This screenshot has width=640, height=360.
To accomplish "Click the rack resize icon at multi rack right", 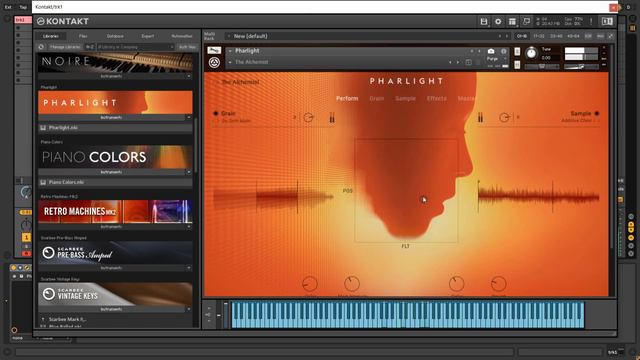I will (611, 36).
